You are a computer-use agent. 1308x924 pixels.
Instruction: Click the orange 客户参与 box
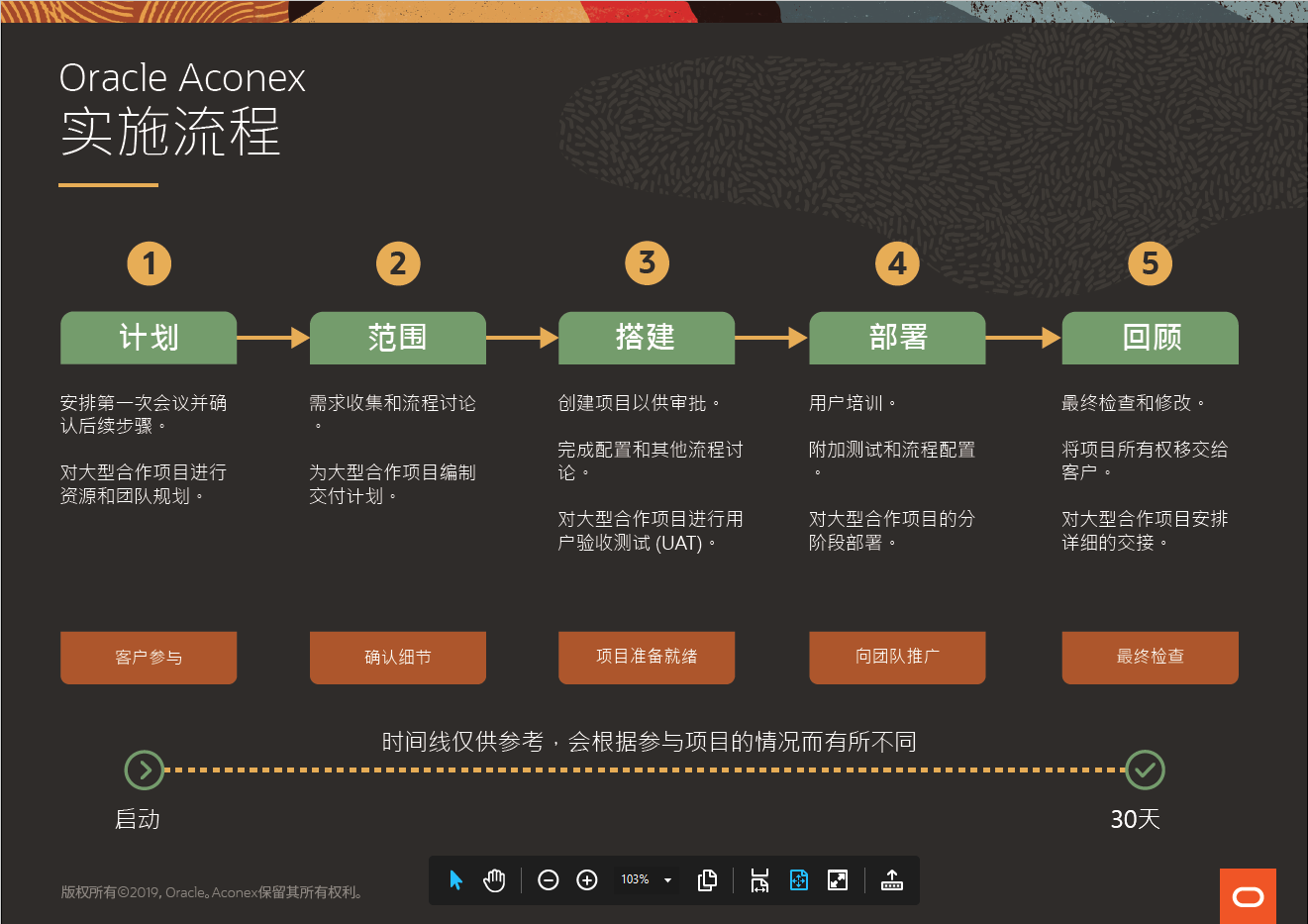point(149,658)
